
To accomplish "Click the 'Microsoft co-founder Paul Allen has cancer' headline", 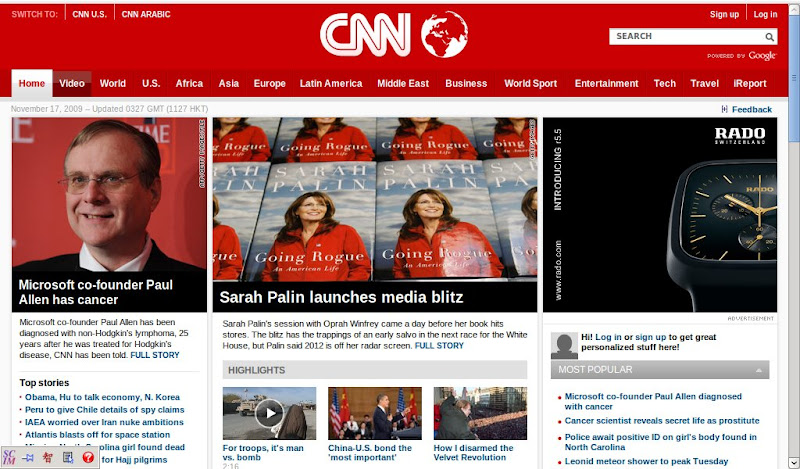I will point(96,292).
